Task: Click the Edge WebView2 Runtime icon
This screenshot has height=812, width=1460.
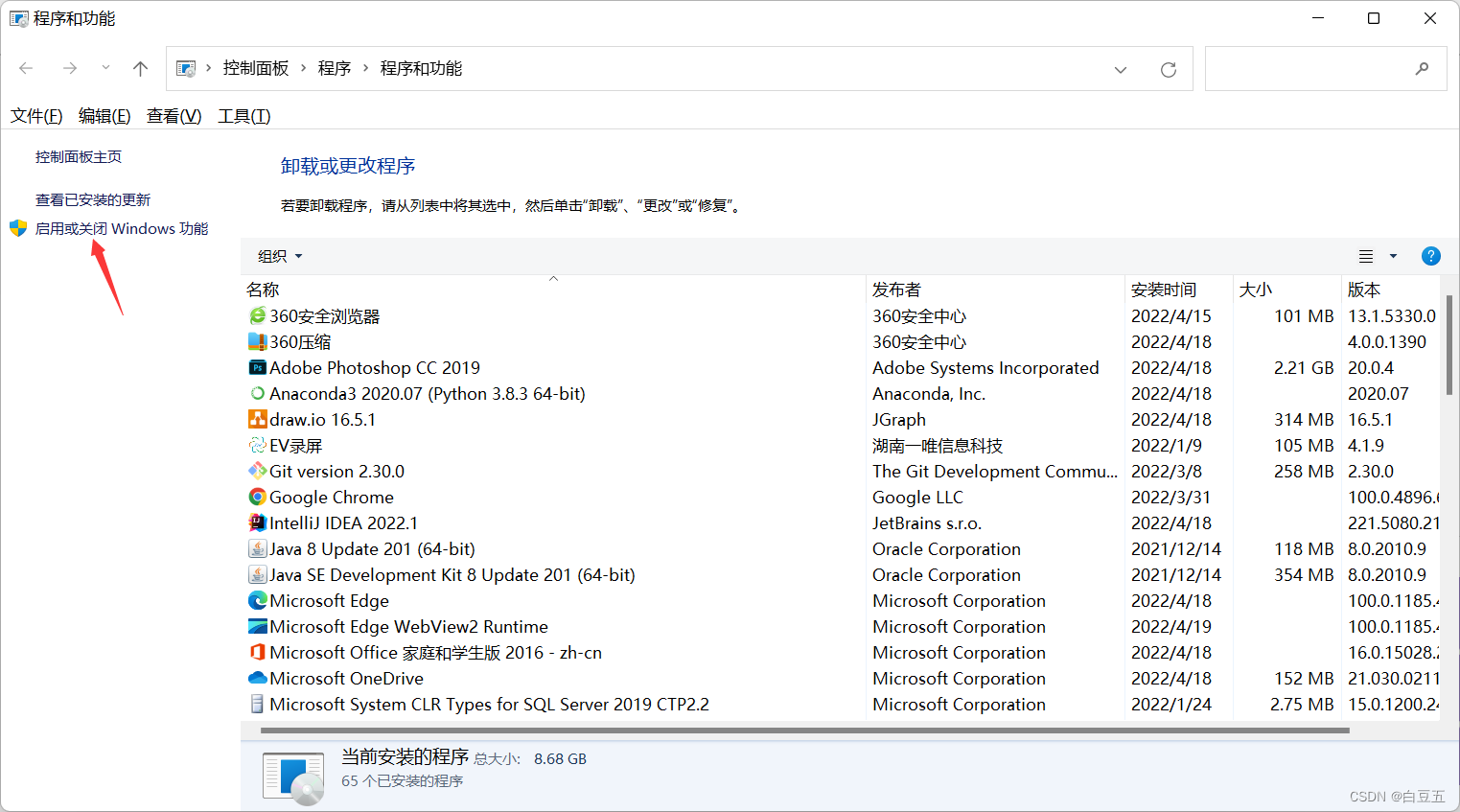Action: [257, 626]
